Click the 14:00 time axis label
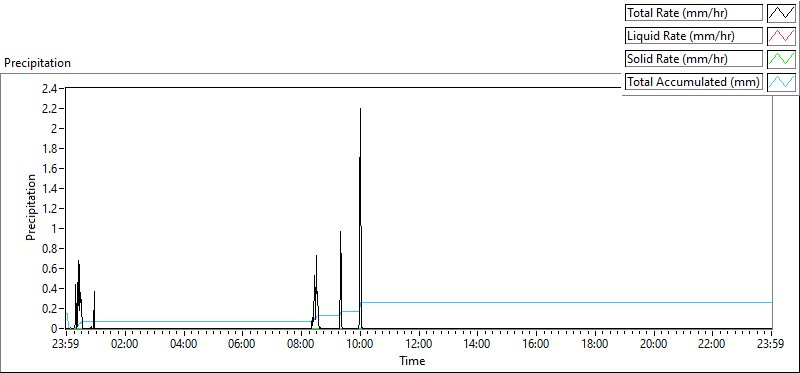 tap(478, 343)
